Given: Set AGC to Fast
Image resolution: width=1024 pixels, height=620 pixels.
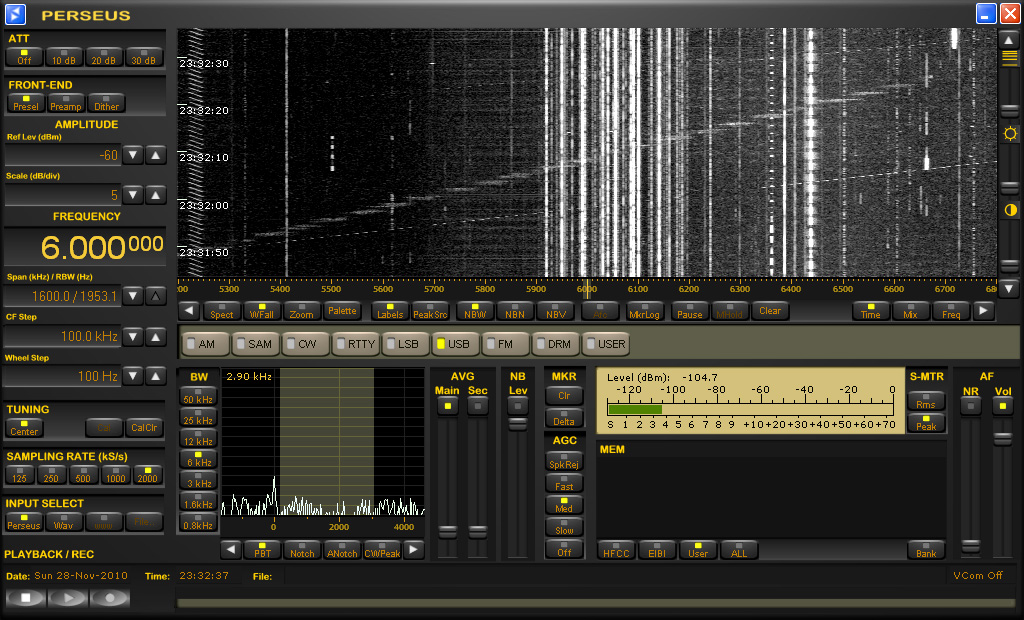Looking at the screenshot, I should click(x=564, y=483).
